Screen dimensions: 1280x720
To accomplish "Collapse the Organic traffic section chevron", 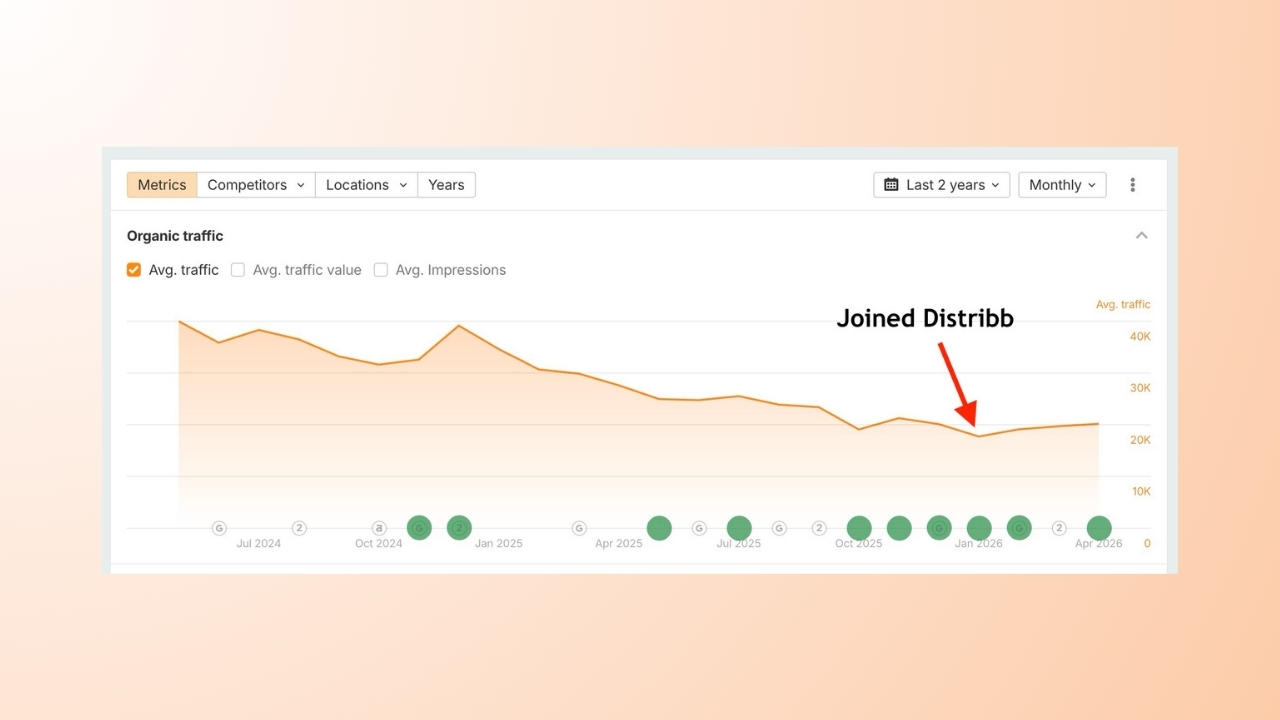I will (x=1142, y=236).
